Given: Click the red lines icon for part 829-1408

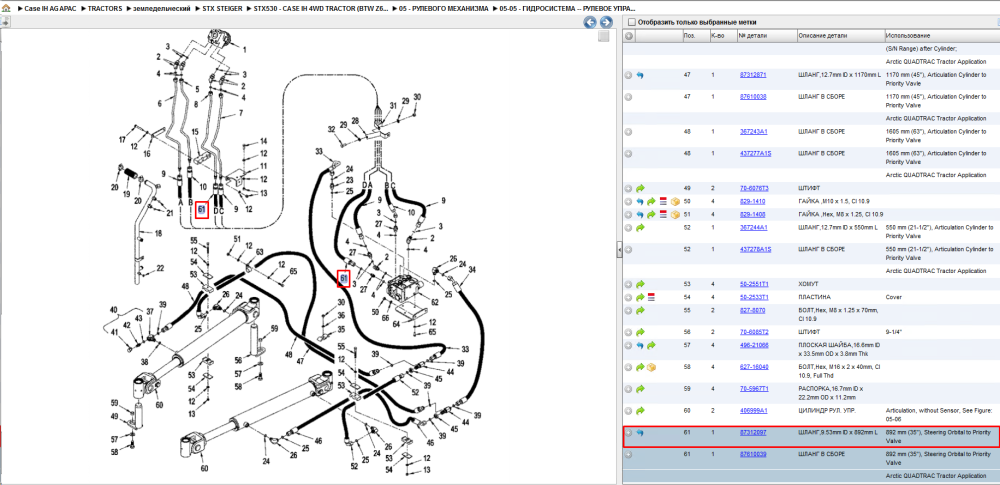Looking at the screenshot, I should click(663, 214).
